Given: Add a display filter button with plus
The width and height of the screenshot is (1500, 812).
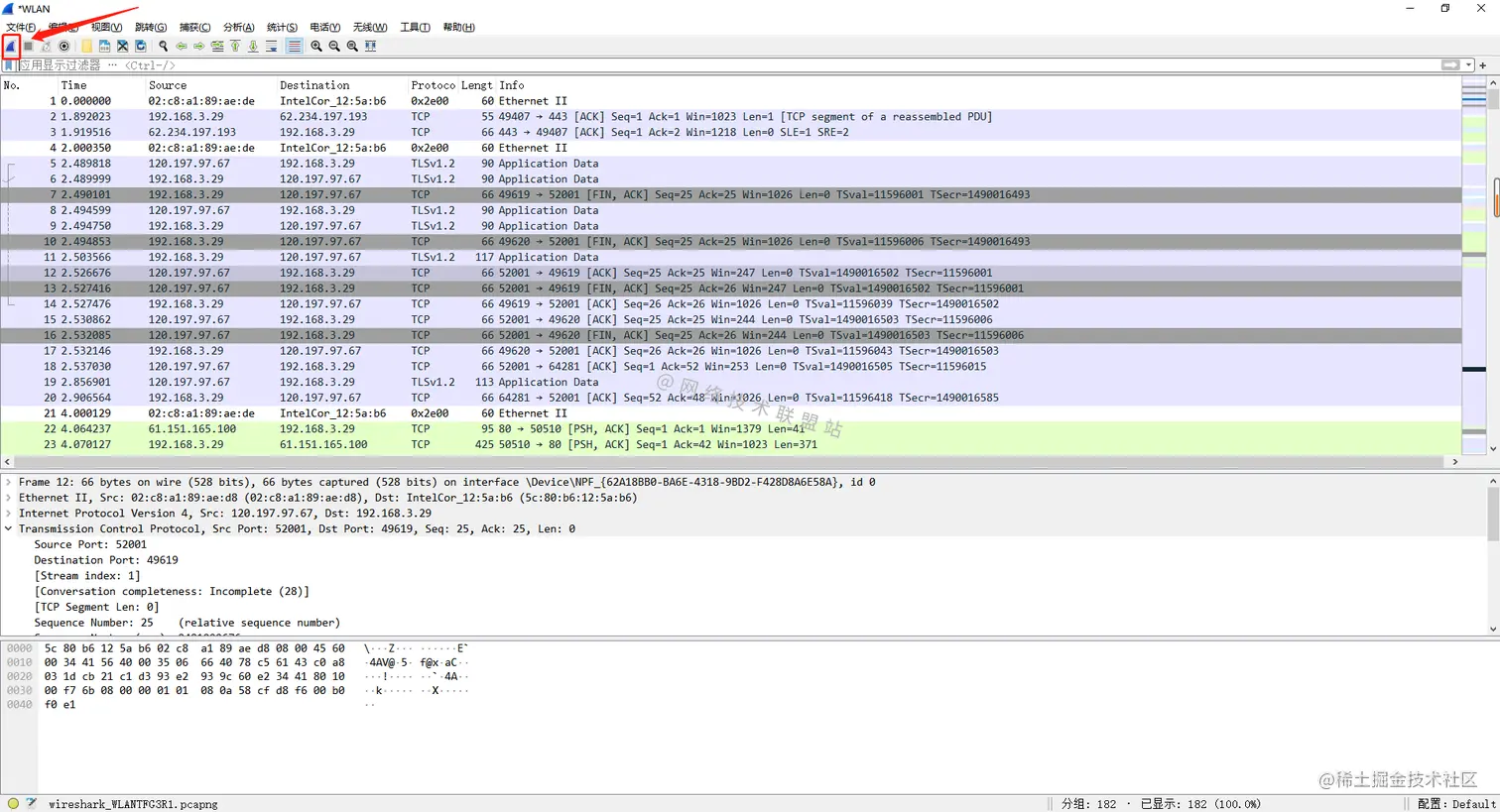Looking at the screenshot, I should [1483, 65].
